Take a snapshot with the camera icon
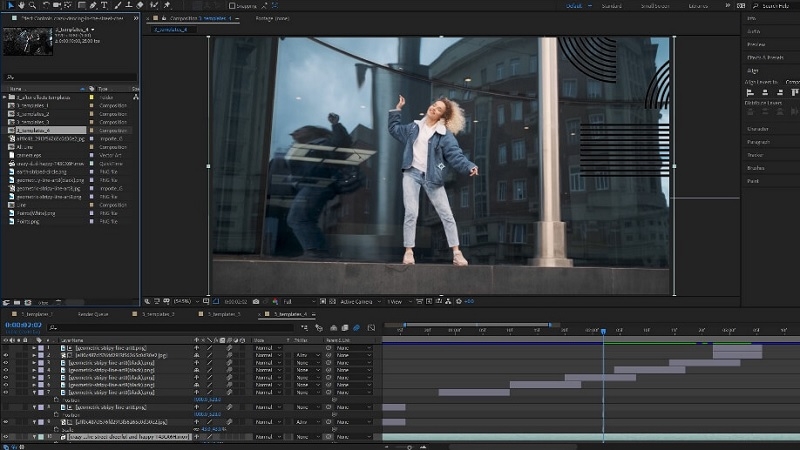The height and width of the screenshot is (450, 800). 256,302
